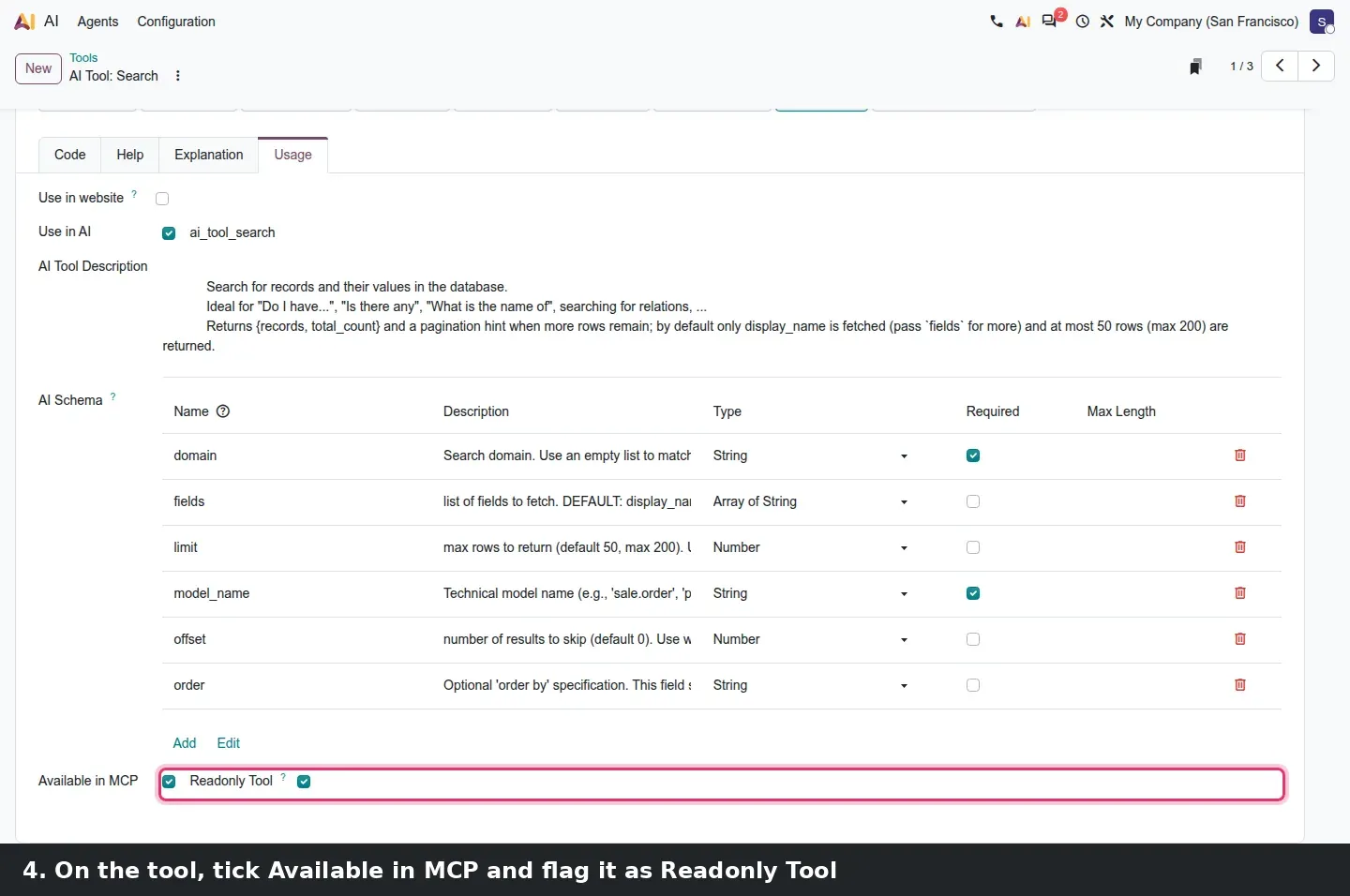The image size is (1350, 896).
Task: Delete the domain schema row
Action: [x=1240, y=455]
